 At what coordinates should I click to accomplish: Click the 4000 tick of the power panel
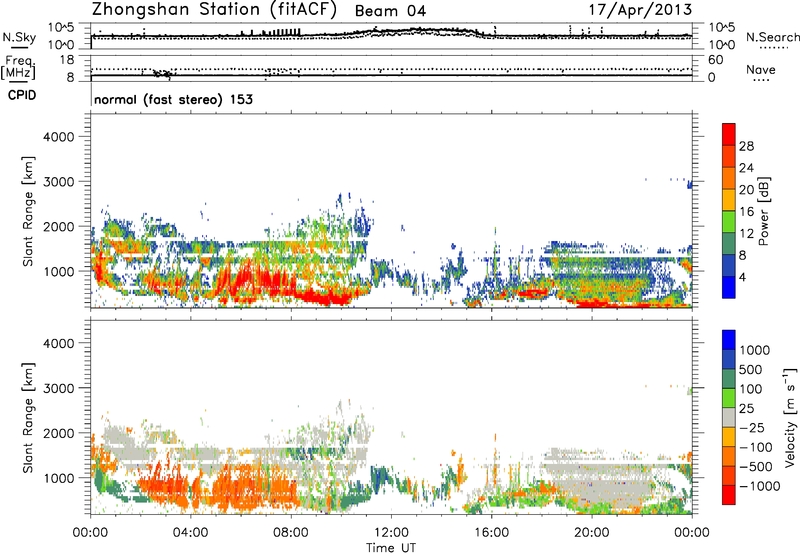pos(59,137)
